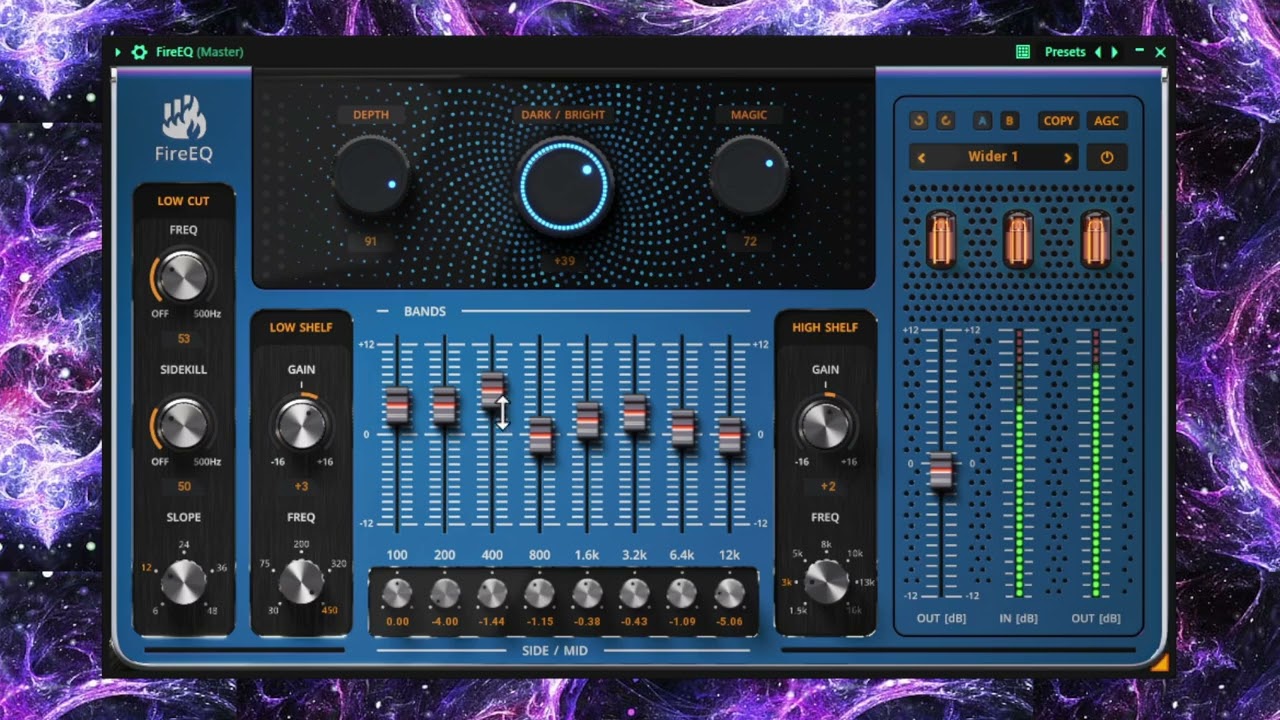
Task: Click the High Shelf gain value +2
Action: tap(828, 487)
